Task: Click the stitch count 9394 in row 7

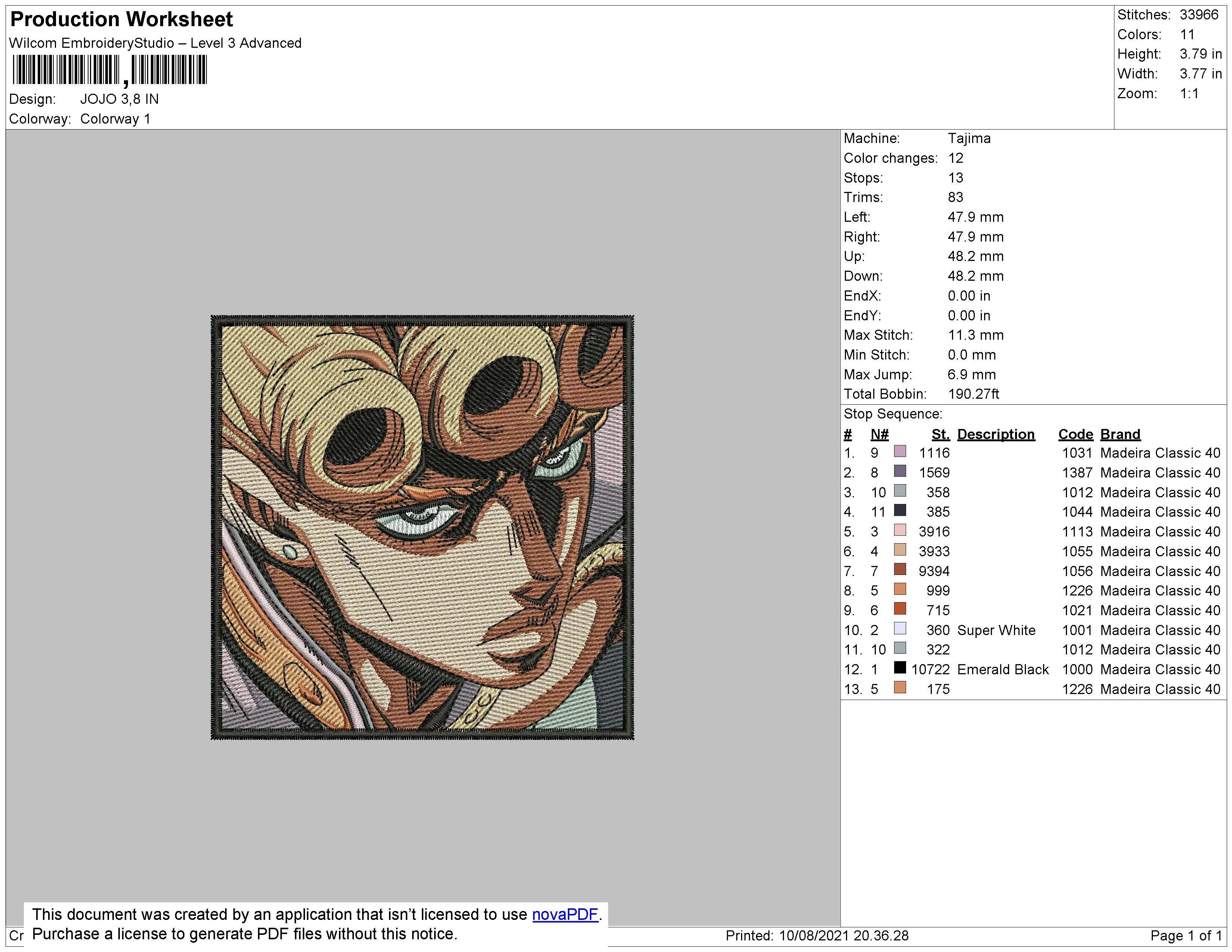Action: 934,572
